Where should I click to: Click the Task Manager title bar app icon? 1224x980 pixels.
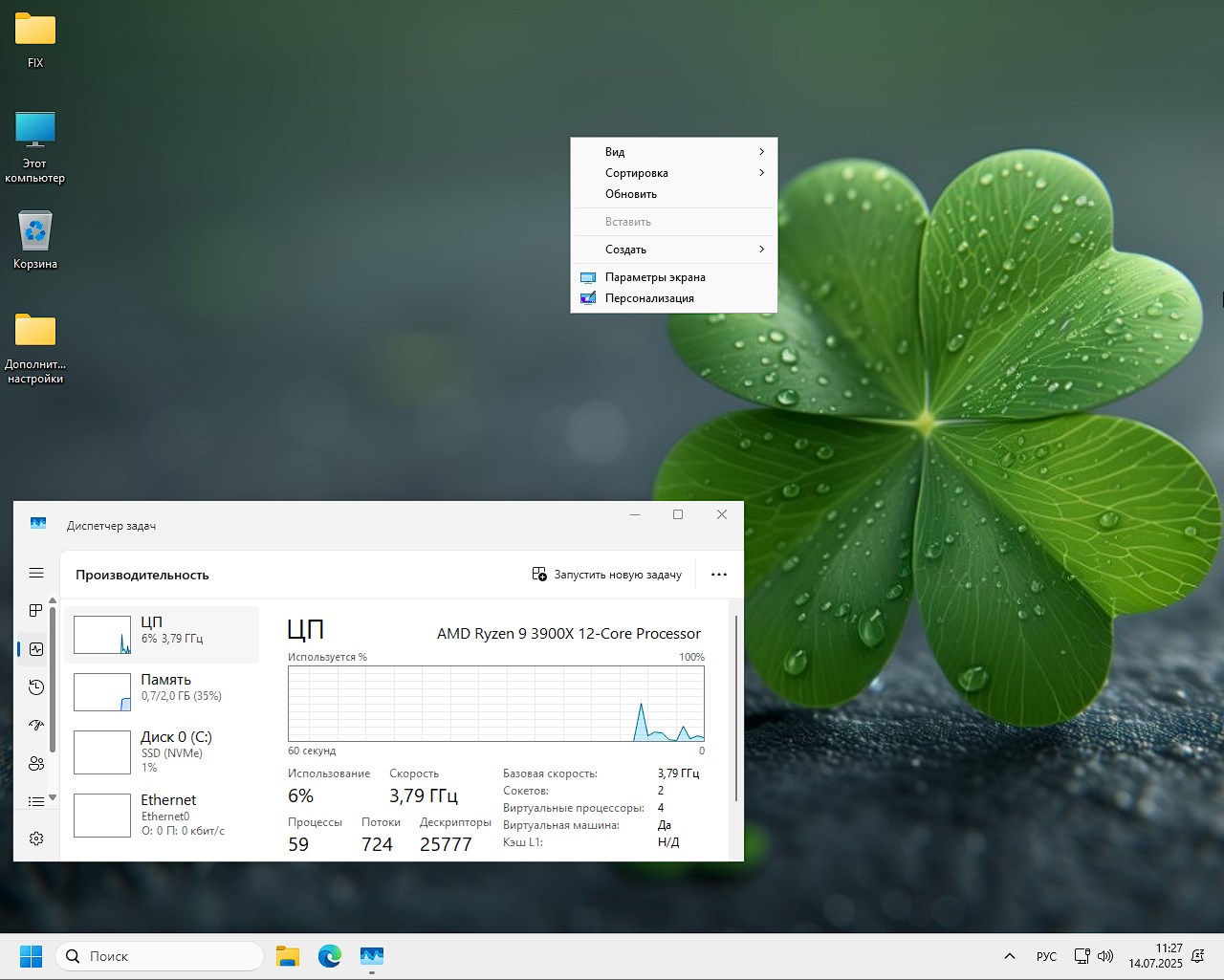pos(38,524)
